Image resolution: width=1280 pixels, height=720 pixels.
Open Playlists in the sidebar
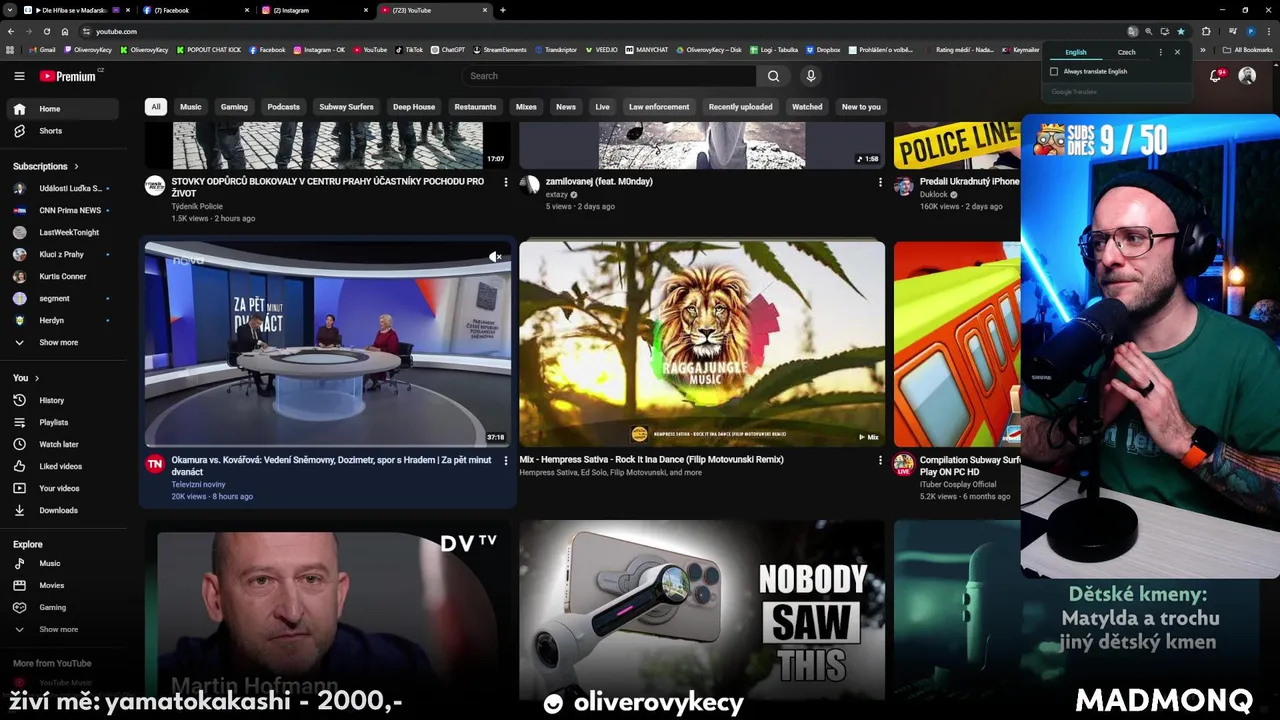(65, 422)
